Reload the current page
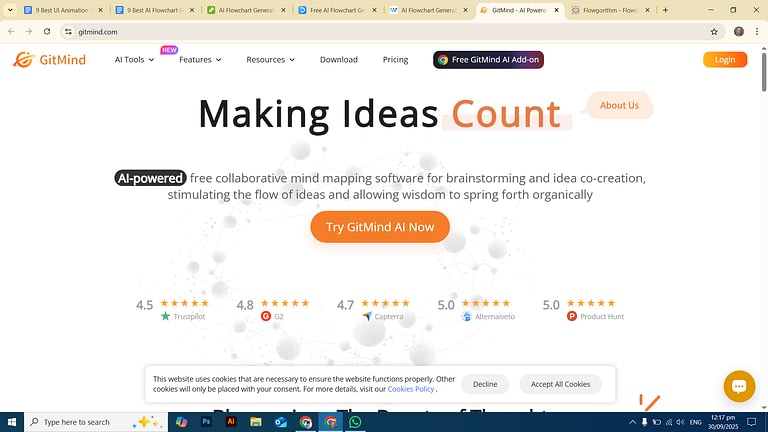The width and height of the screenshot is (768, 432). point(47,32)
